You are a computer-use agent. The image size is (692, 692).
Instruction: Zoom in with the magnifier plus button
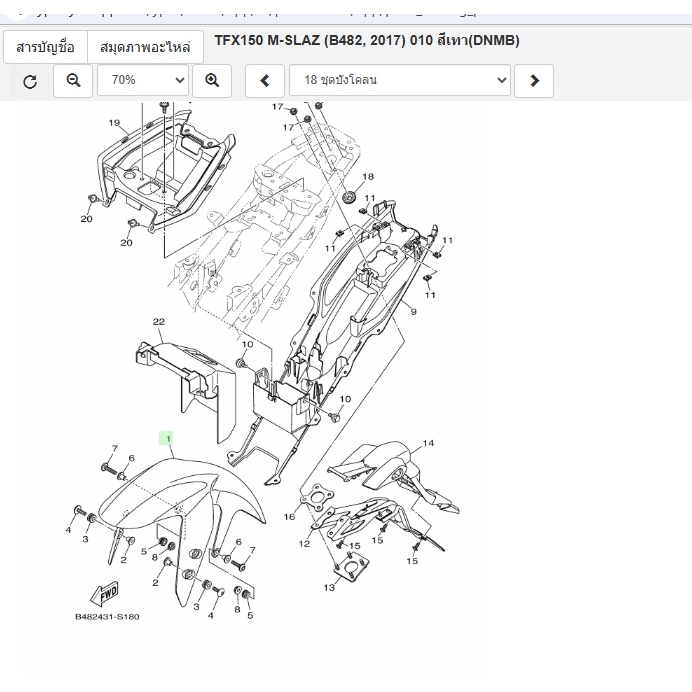pyautogui.click(x=212, y=81)
